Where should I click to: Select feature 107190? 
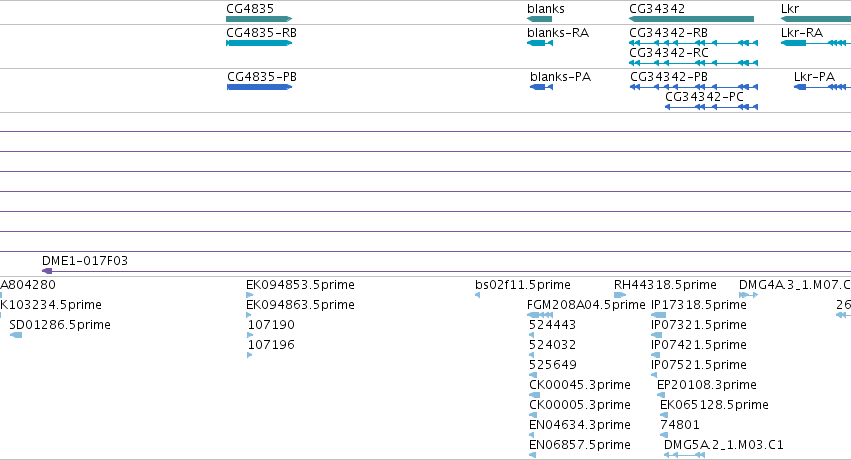271,325
